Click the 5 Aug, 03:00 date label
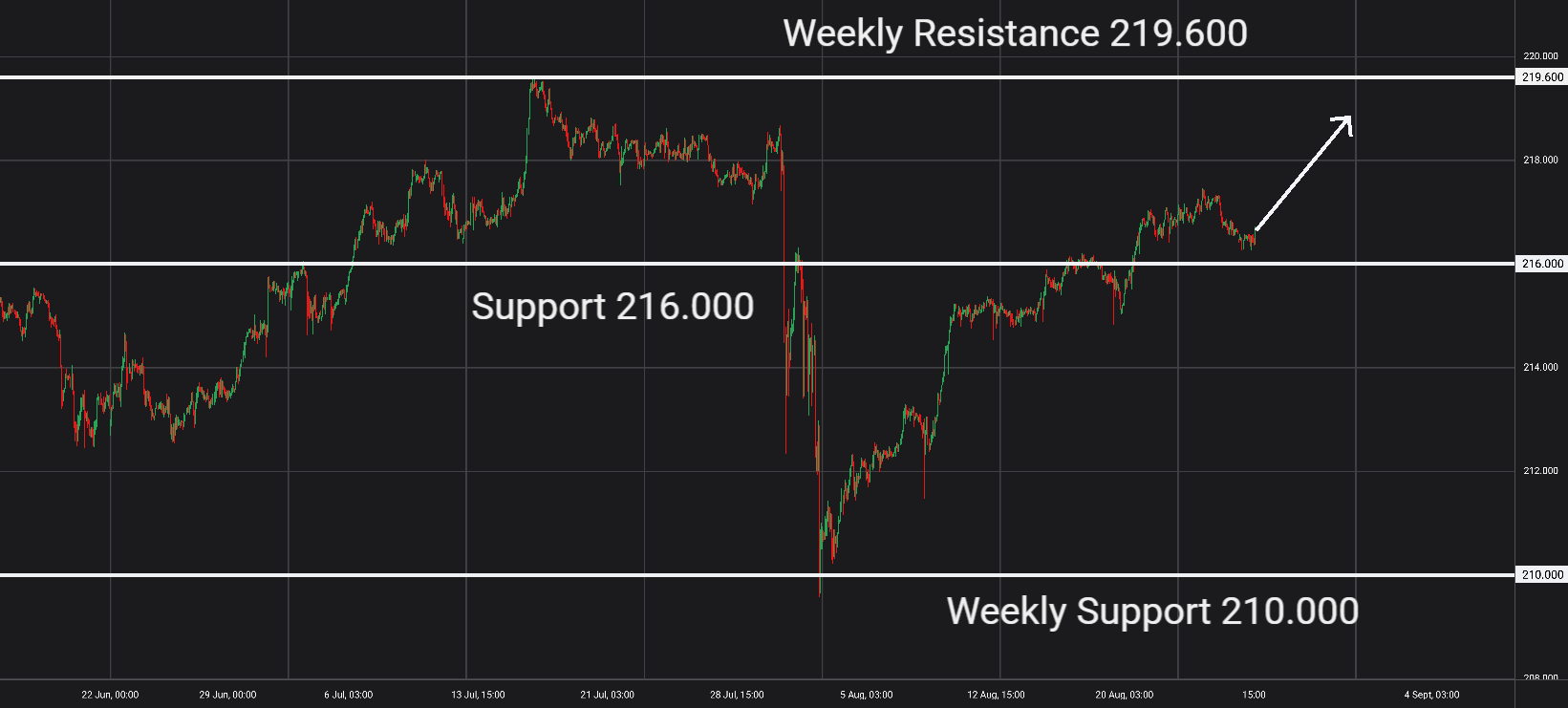Image resolution: width=1568 pixels, height=708 pixels. pos(867,695)
